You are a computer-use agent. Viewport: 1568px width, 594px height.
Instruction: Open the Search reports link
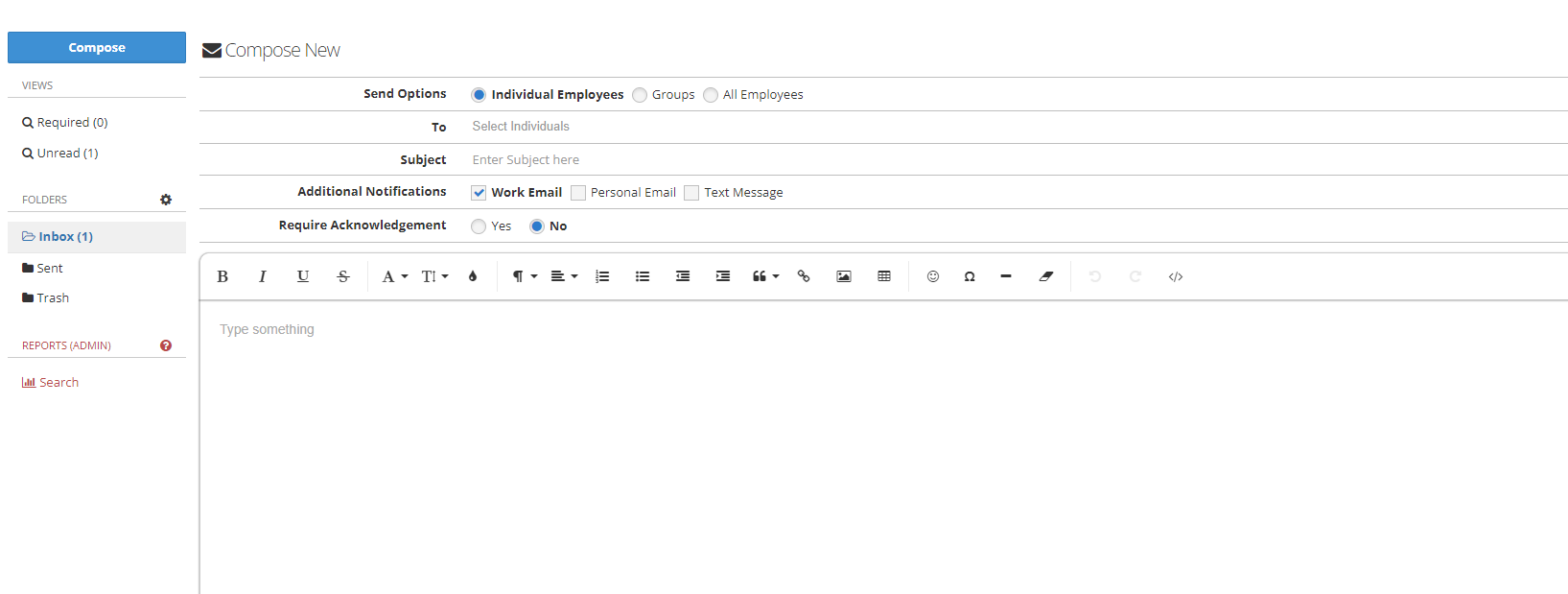click(x=59, y=383)
